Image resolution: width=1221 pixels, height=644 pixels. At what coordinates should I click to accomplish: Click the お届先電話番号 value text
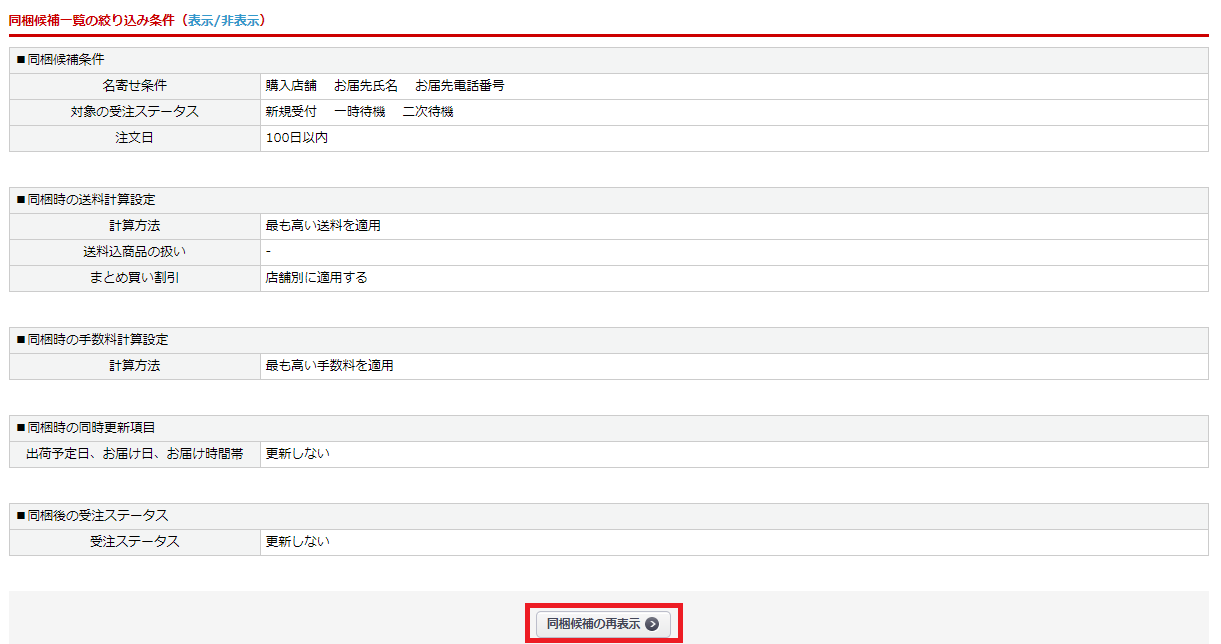pyautogui.click(x=460, y=86)
